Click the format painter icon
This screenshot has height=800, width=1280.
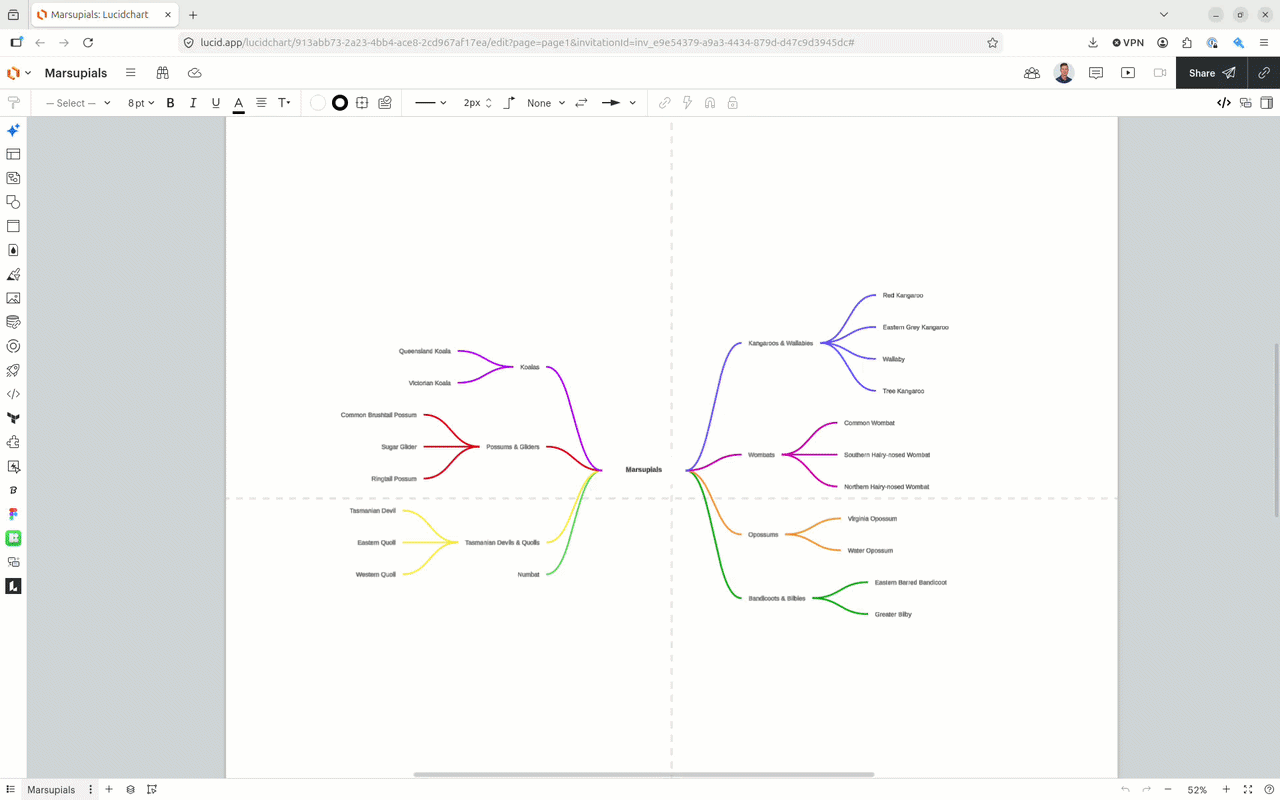coord(14,103)
